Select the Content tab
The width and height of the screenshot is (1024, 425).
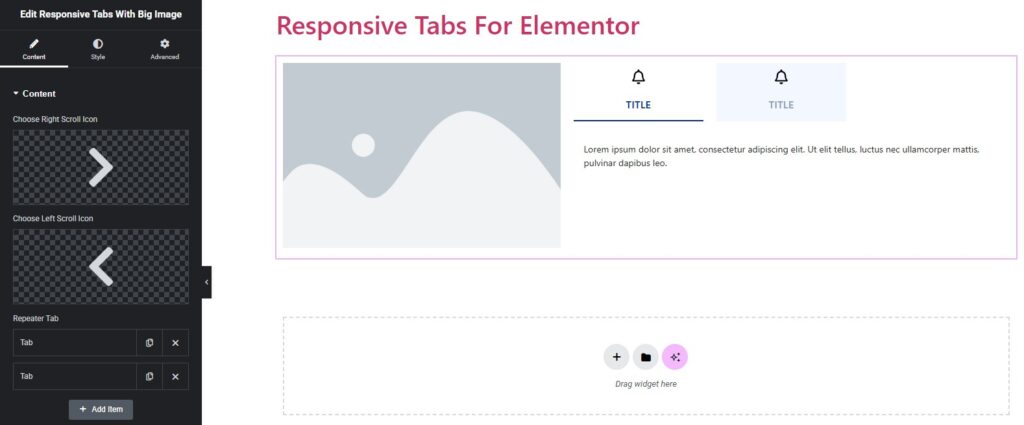[34, 49]
